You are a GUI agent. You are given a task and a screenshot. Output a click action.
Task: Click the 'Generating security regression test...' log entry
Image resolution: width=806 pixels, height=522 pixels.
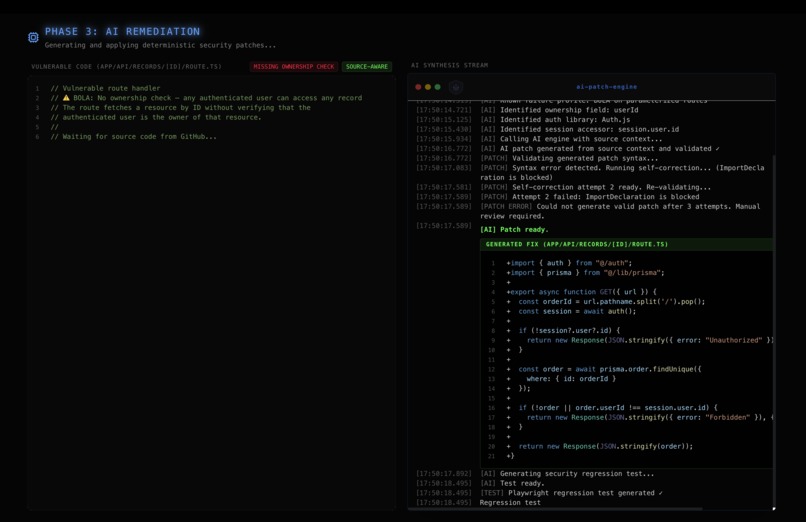(567, 474)
